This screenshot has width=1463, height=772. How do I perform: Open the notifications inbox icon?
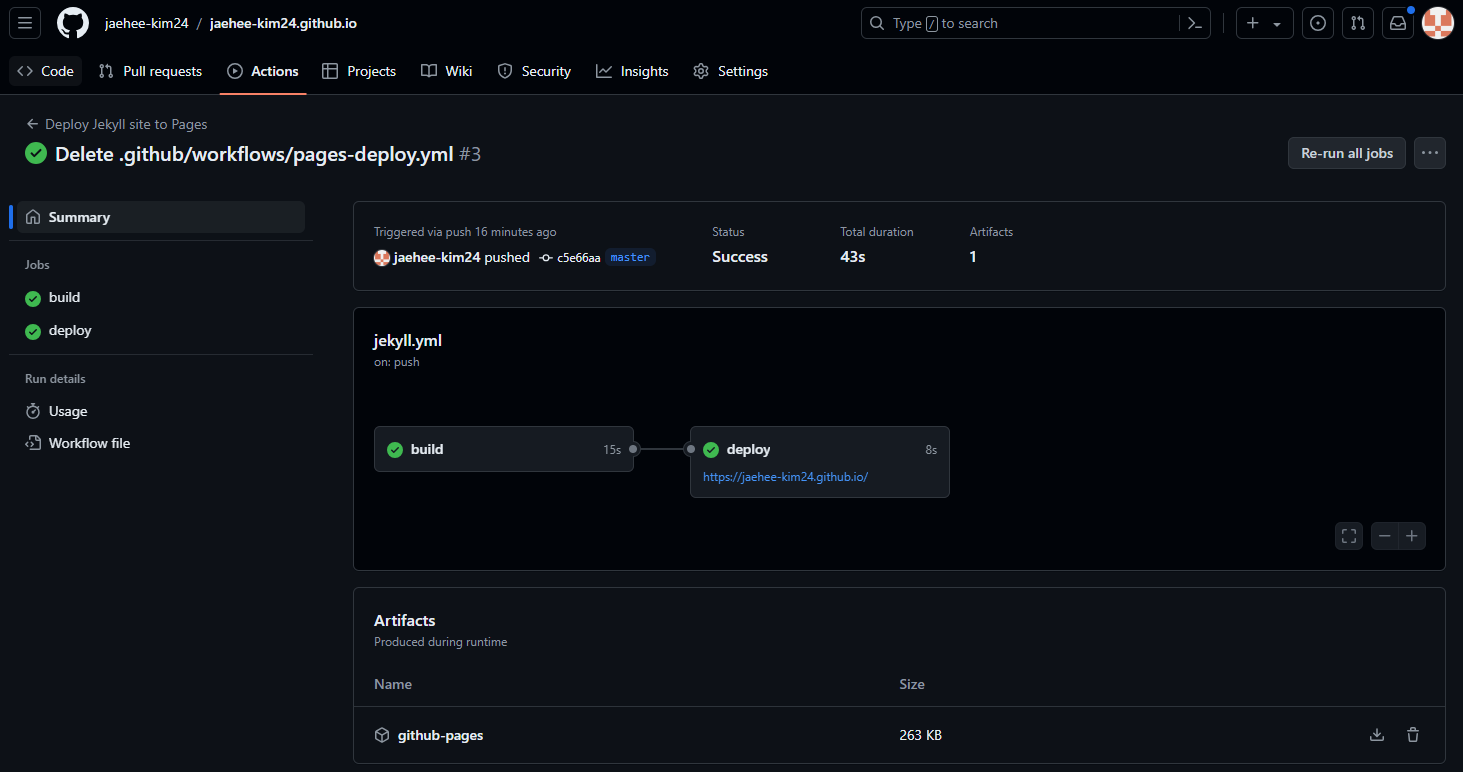coord(1398,23)
